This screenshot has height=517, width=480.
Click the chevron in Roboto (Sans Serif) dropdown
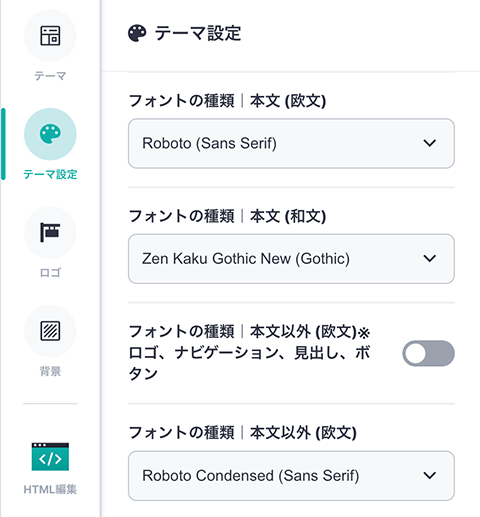point(430,143)
